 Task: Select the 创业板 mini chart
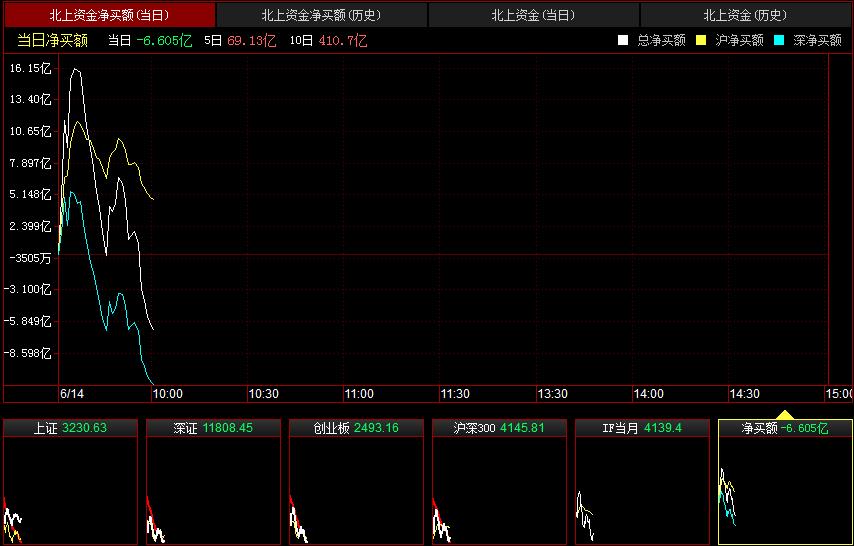356,482
